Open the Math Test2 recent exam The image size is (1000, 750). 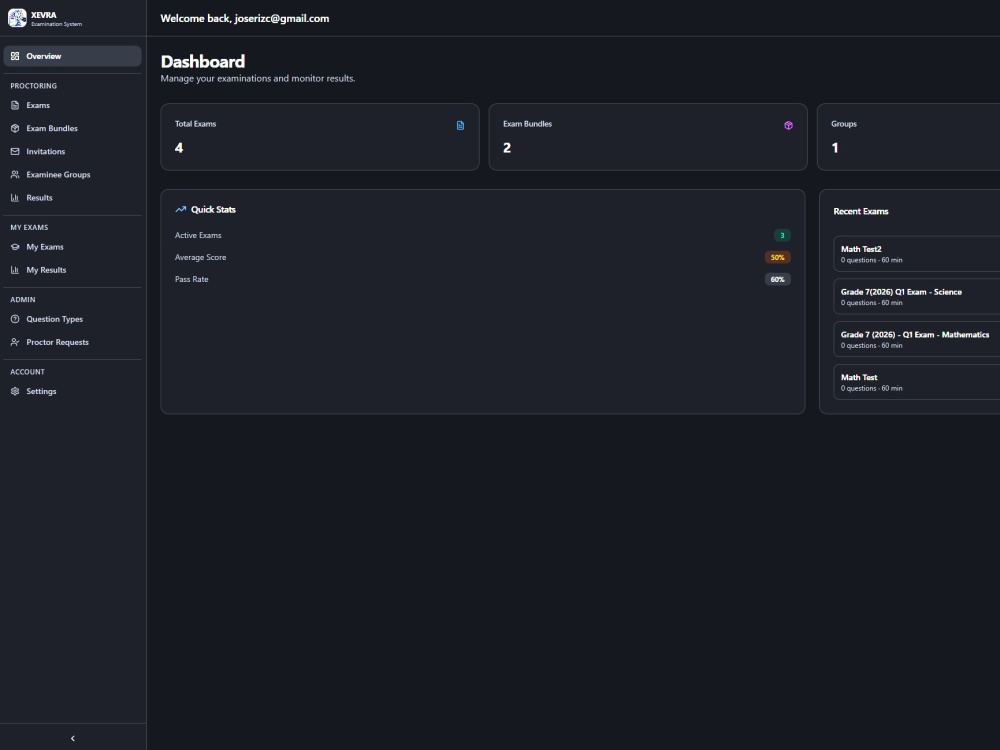point(916,254)
